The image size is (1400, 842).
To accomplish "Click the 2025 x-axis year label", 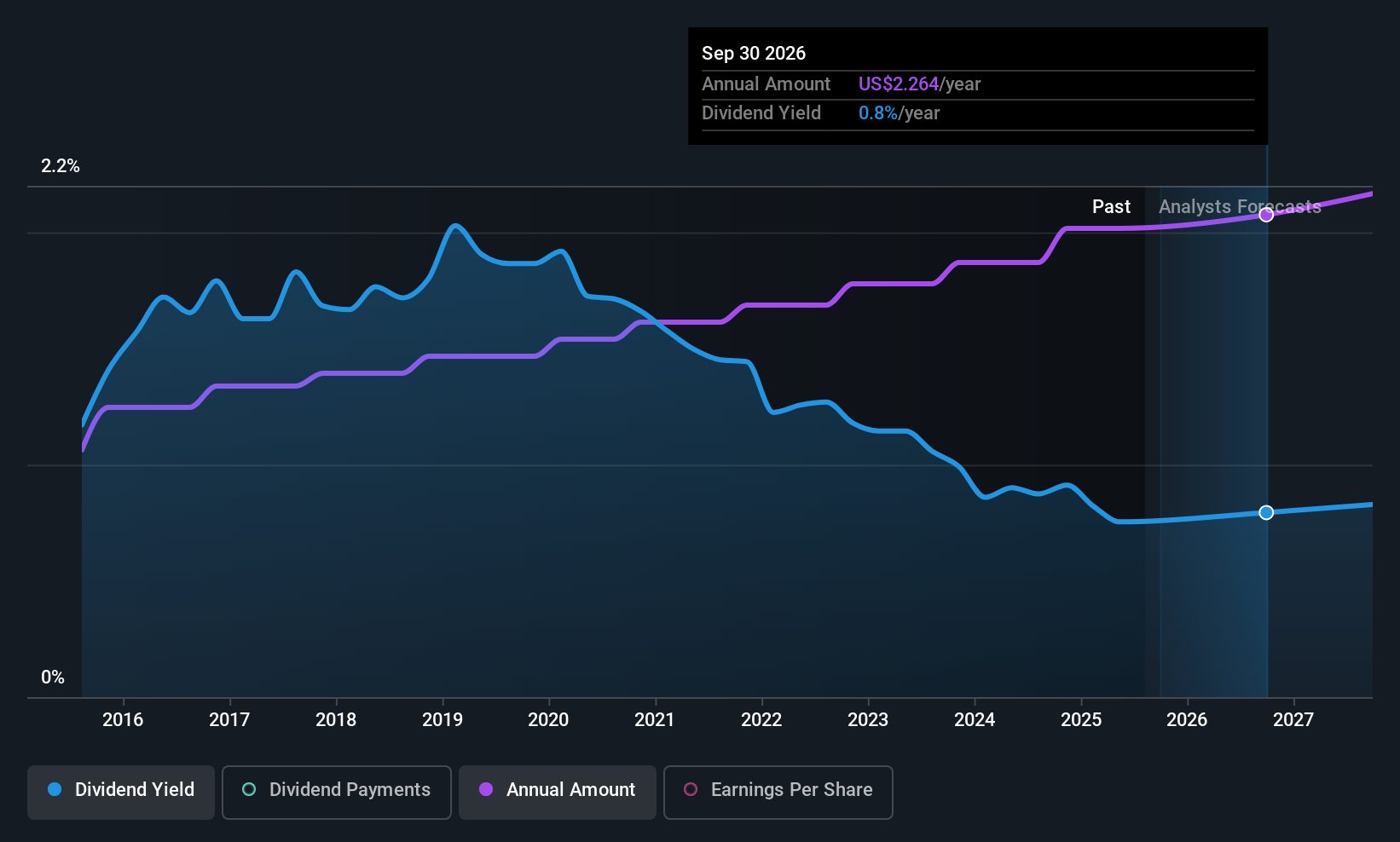I will coord(1081,719).
